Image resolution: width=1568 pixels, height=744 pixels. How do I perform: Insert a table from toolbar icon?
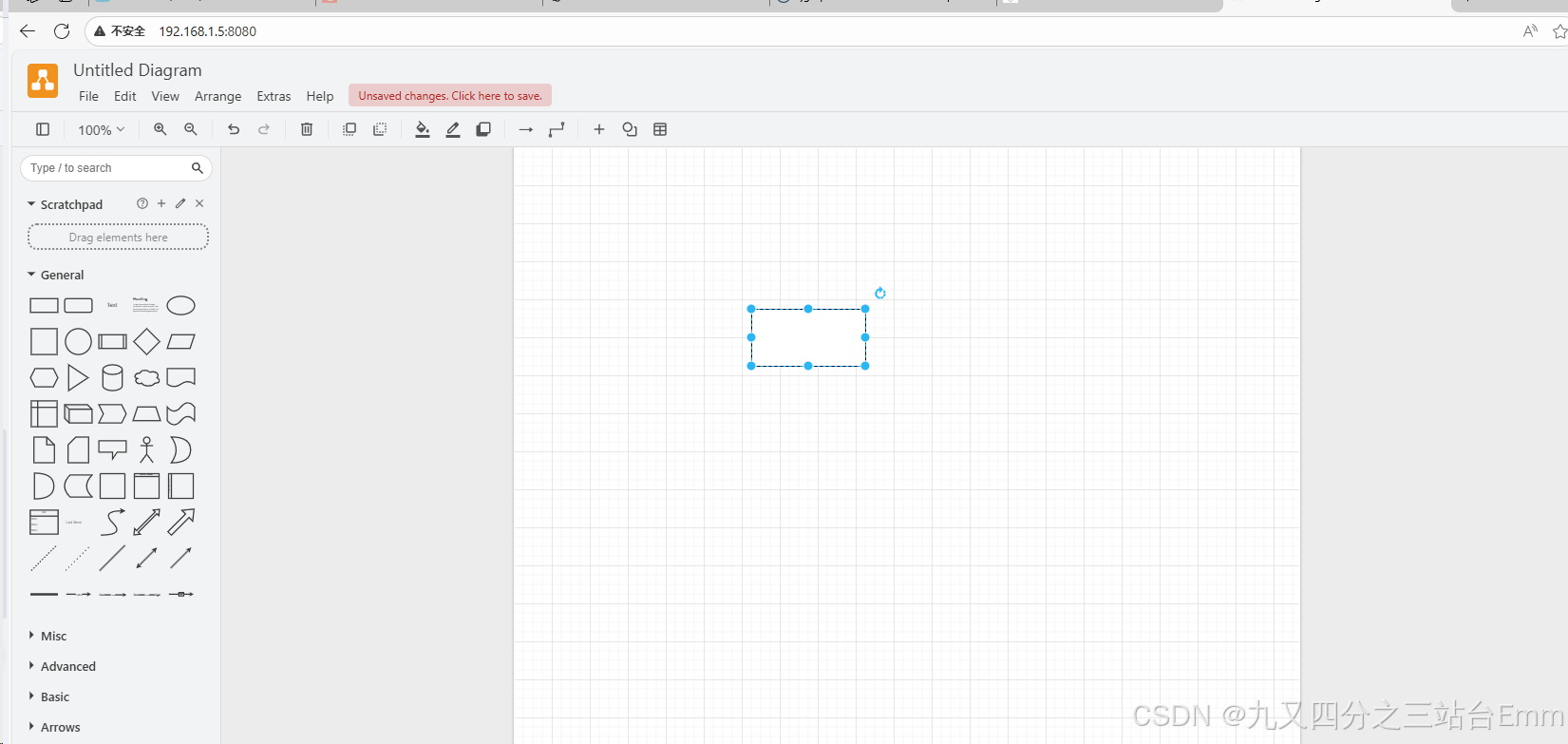tap(660, 129)
